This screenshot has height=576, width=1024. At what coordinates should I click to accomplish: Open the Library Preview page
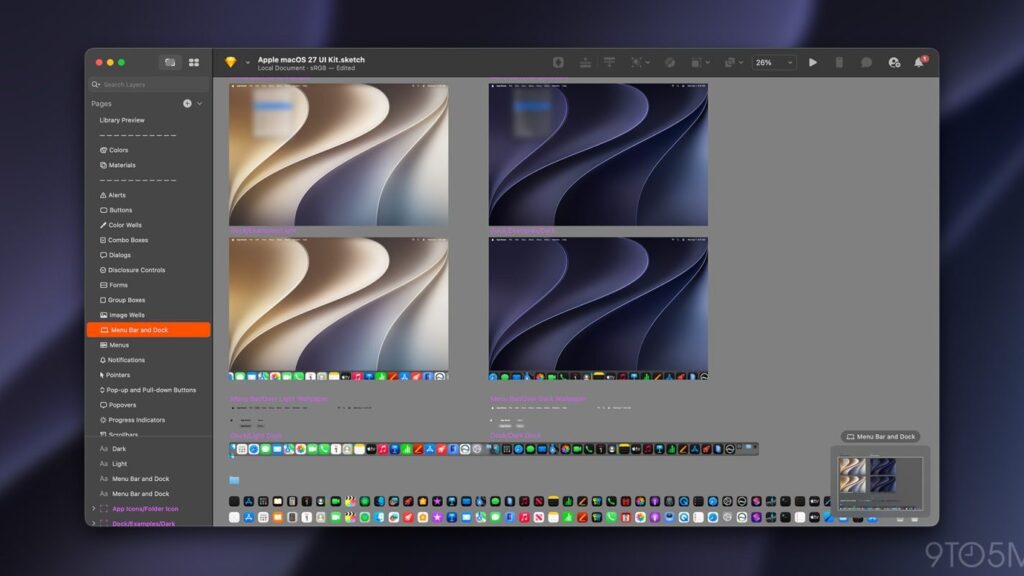pyautogui.click(x=121, y=120)
